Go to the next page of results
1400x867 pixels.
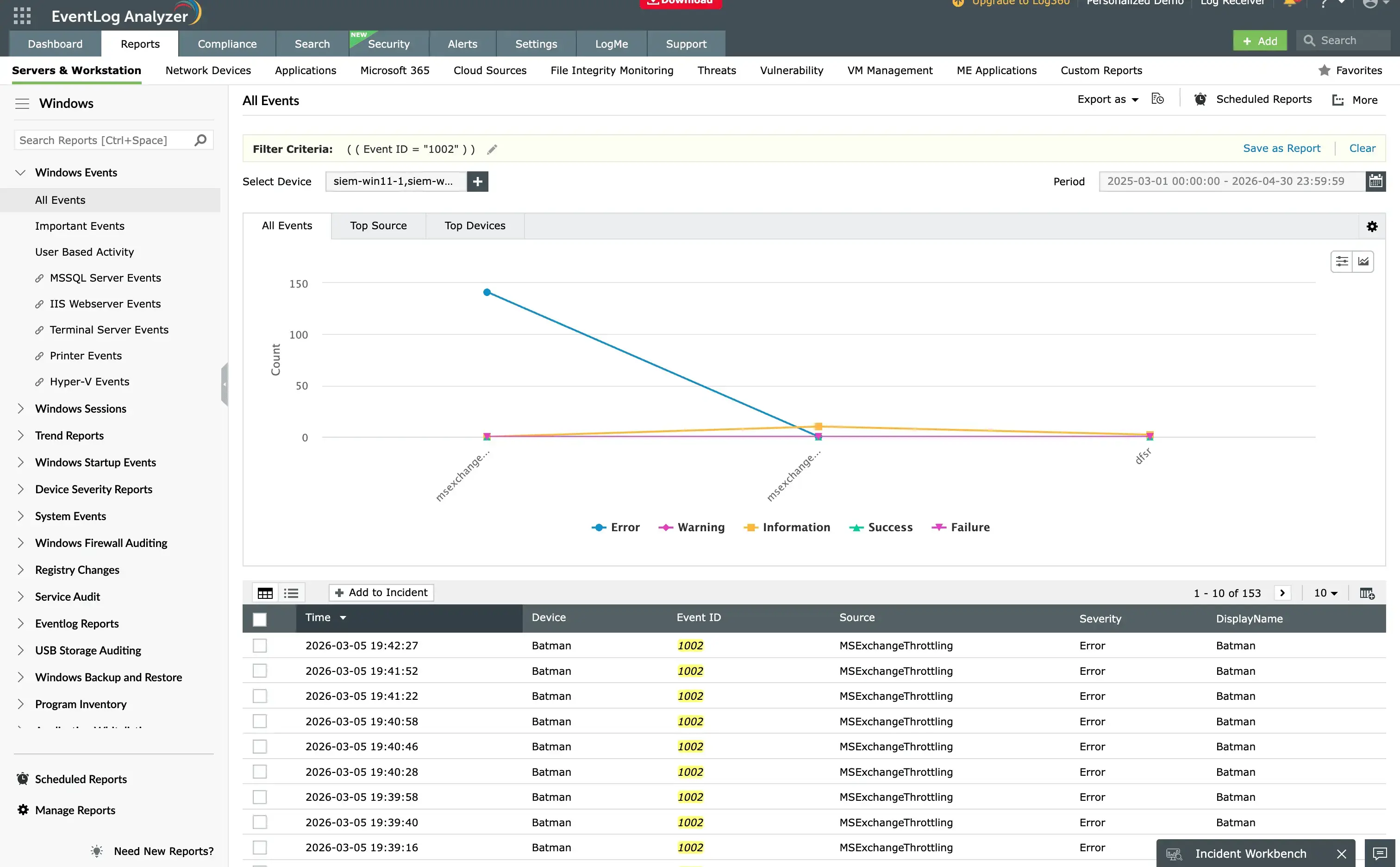1282,593
